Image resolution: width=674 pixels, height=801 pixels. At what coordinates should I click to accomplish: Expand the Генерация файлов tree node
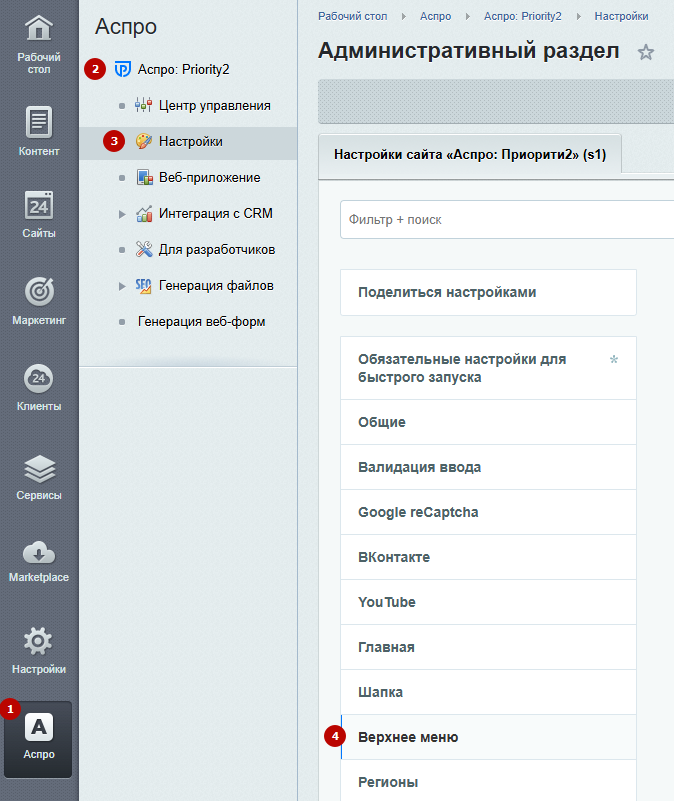click(122, 286)
